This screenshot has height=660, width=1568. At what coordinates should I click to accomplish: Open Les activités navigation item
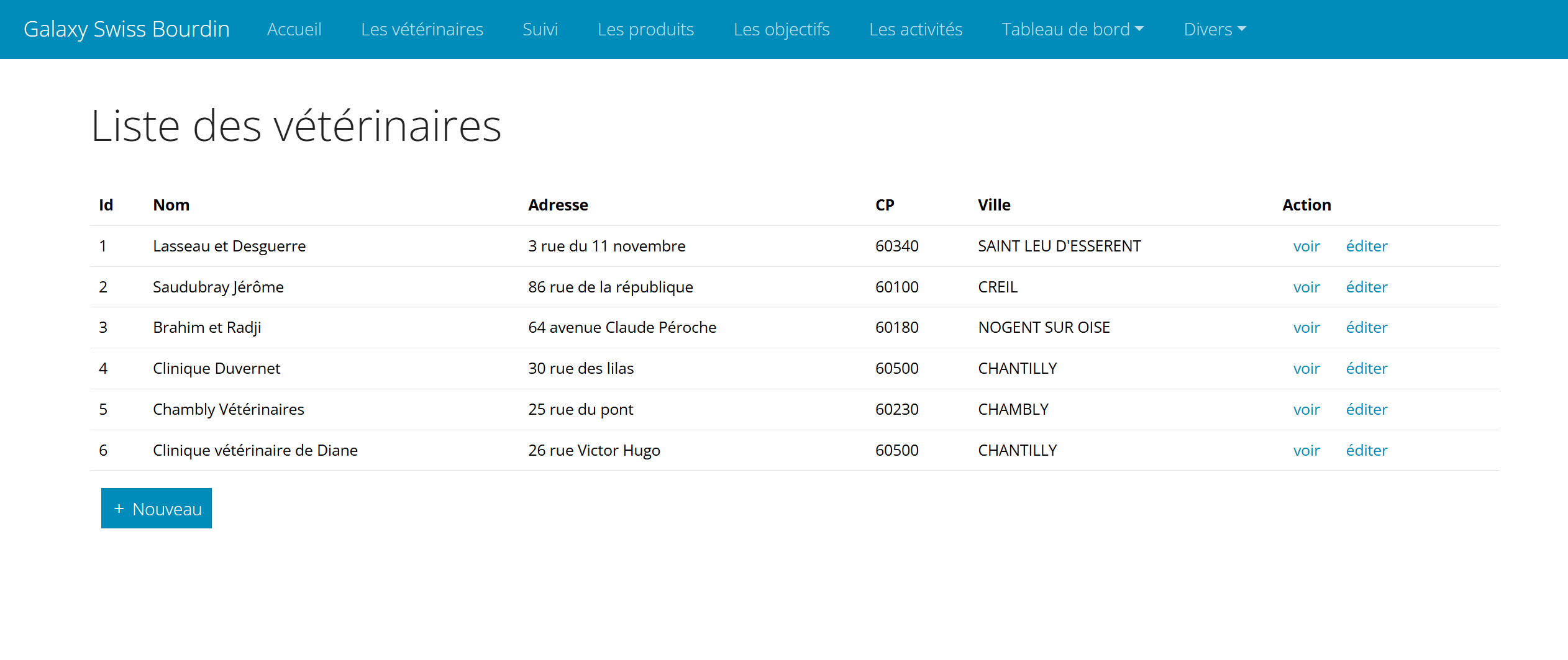coord(916,29)
